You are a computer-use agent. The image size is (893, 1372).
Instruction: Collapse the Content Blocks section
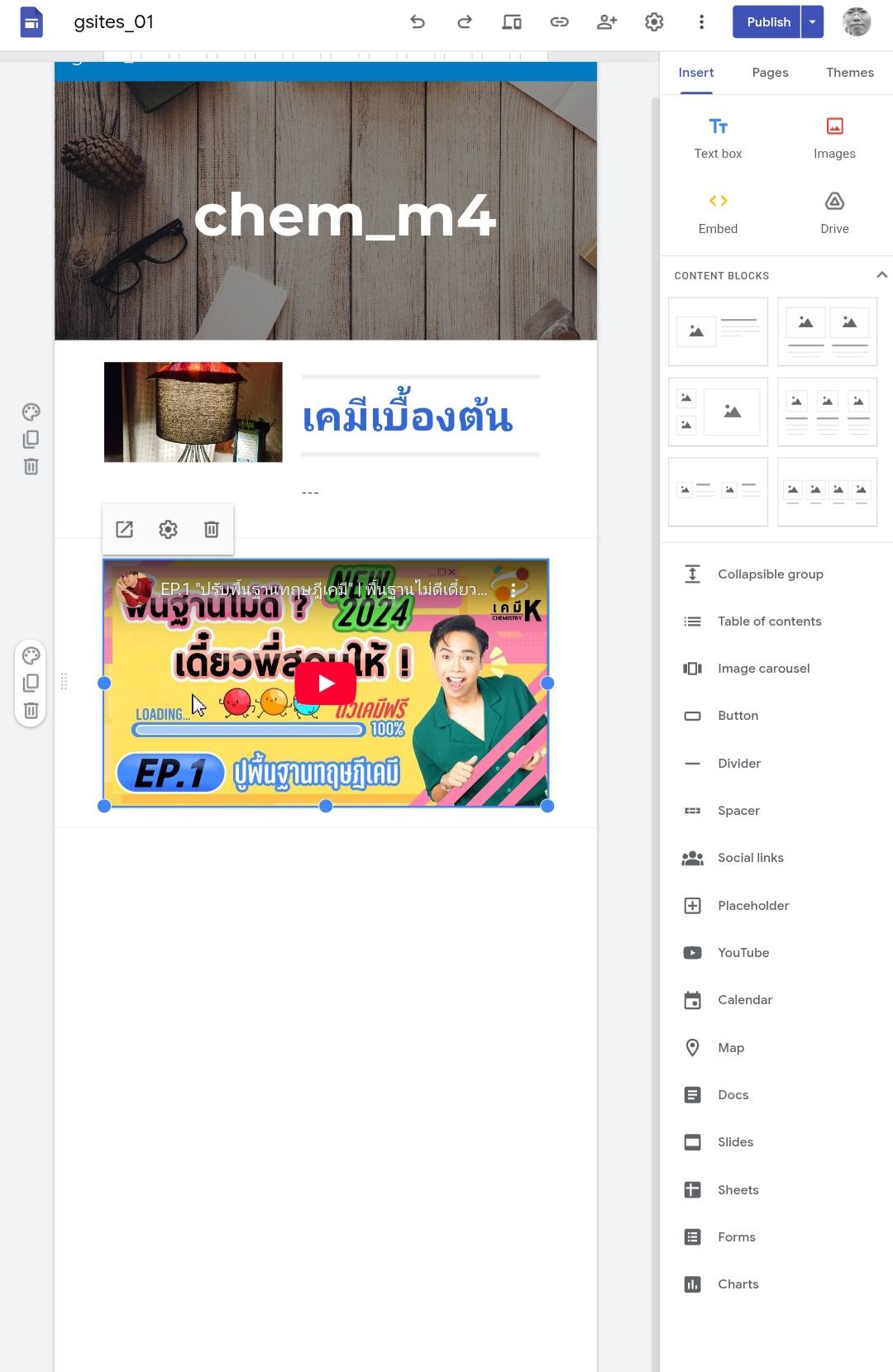point(881,275)
